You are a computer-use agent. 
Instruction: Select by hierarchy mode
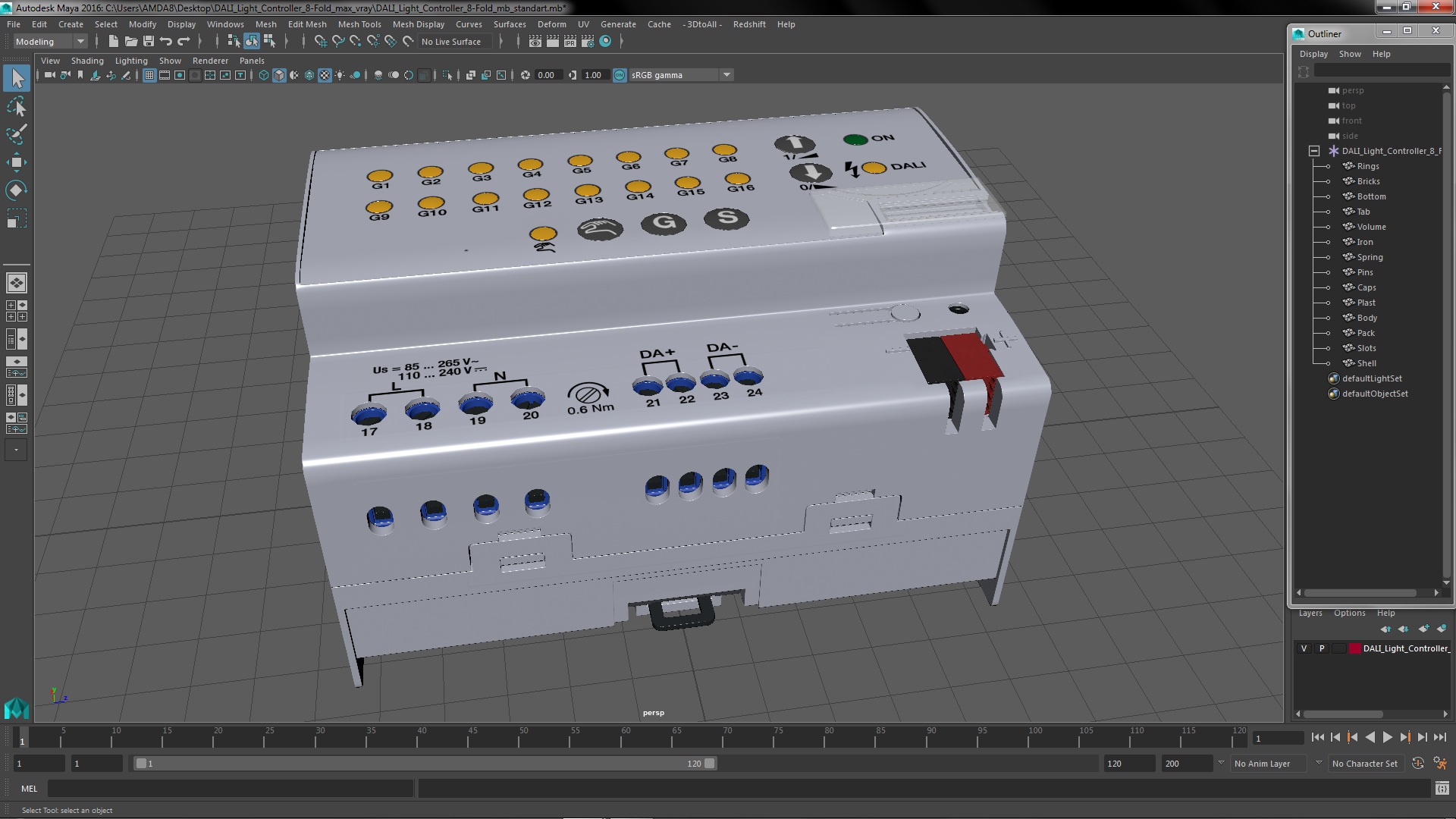234,42
